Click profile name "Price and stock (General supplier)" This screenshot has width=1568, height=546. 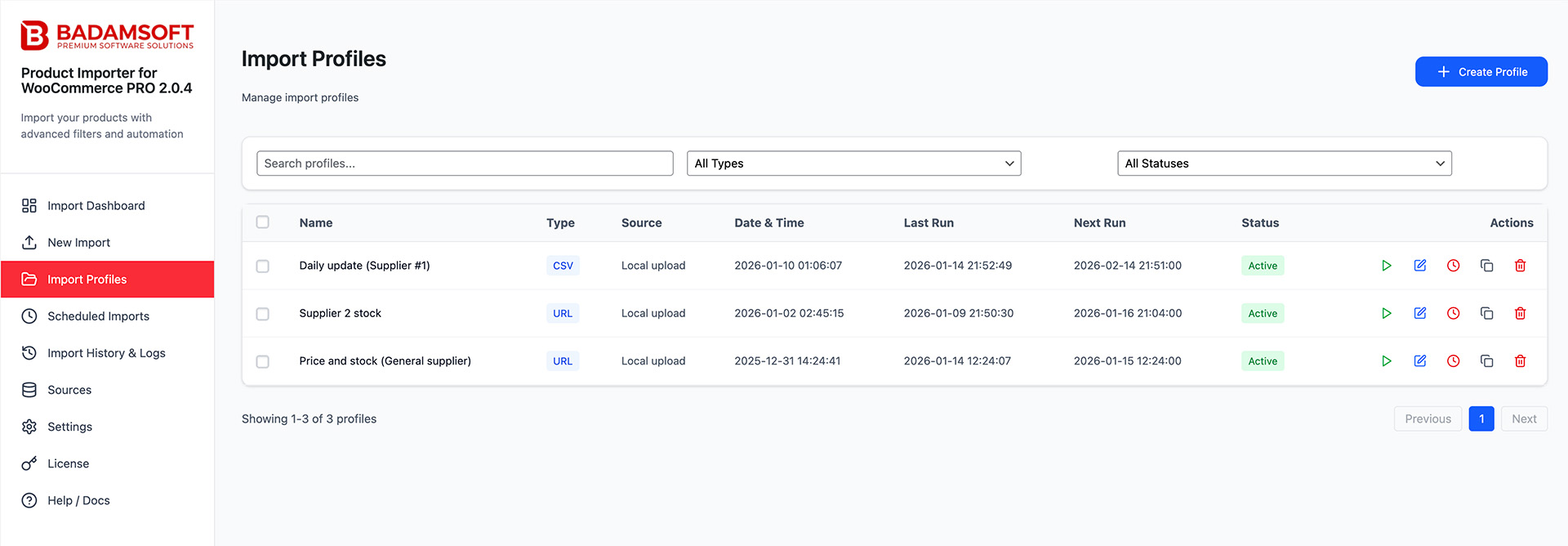(385, 361)
